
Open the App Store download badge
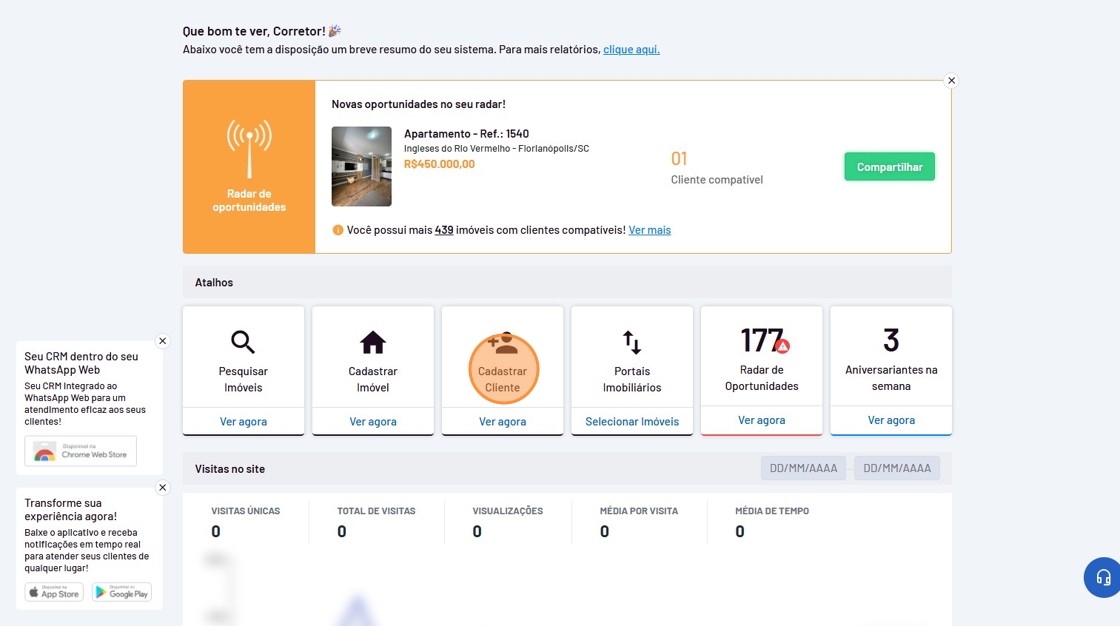click(x=54, y=592)
